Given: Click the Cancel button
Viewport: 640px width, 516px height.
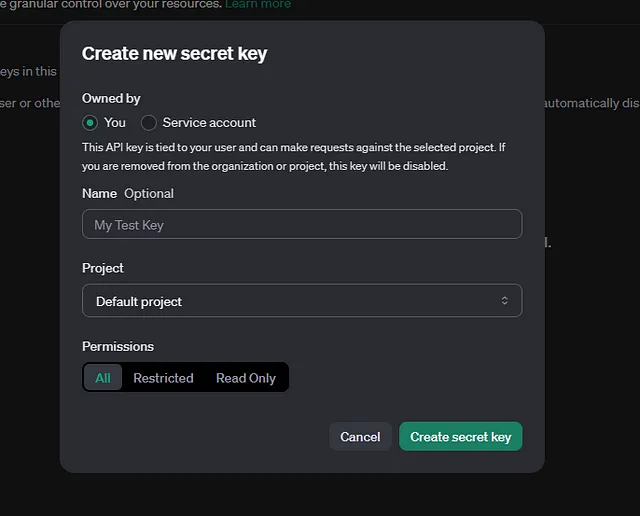Looking at the screenshot, I should pyautogui.click(x=360, y=436).
